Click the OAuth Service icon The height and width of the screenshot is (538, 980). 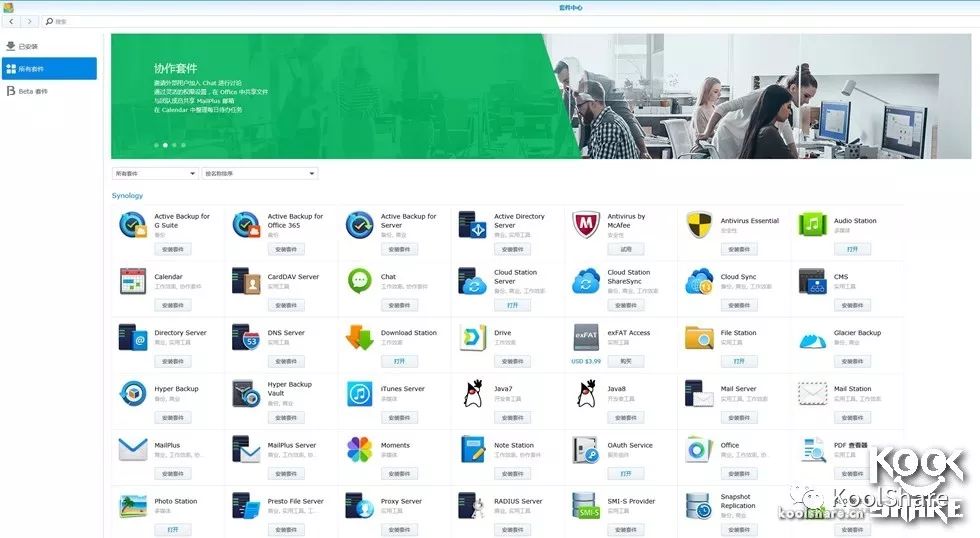586,450
